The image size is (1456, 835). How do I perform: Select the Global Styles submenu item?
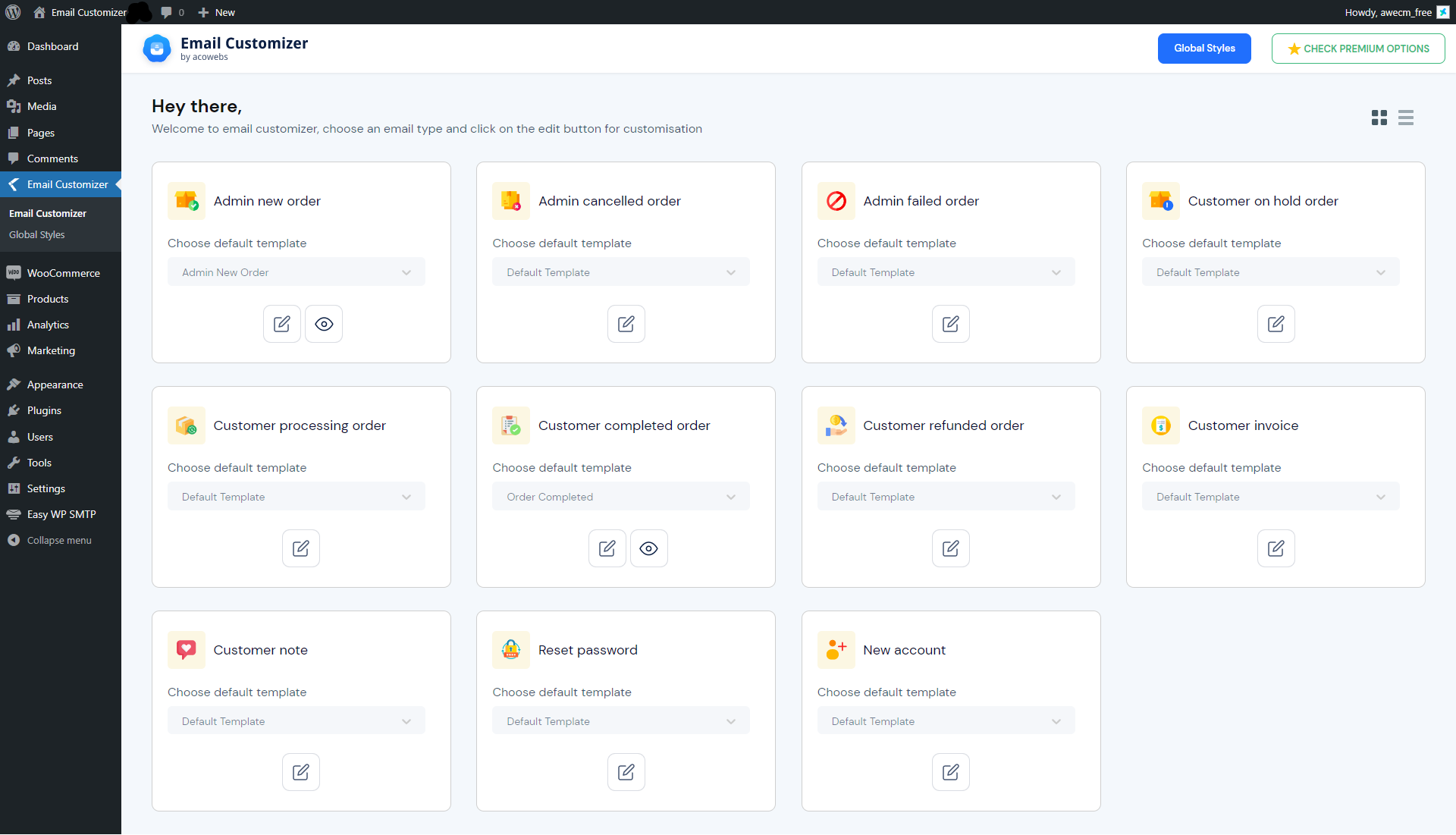point(37,235)
